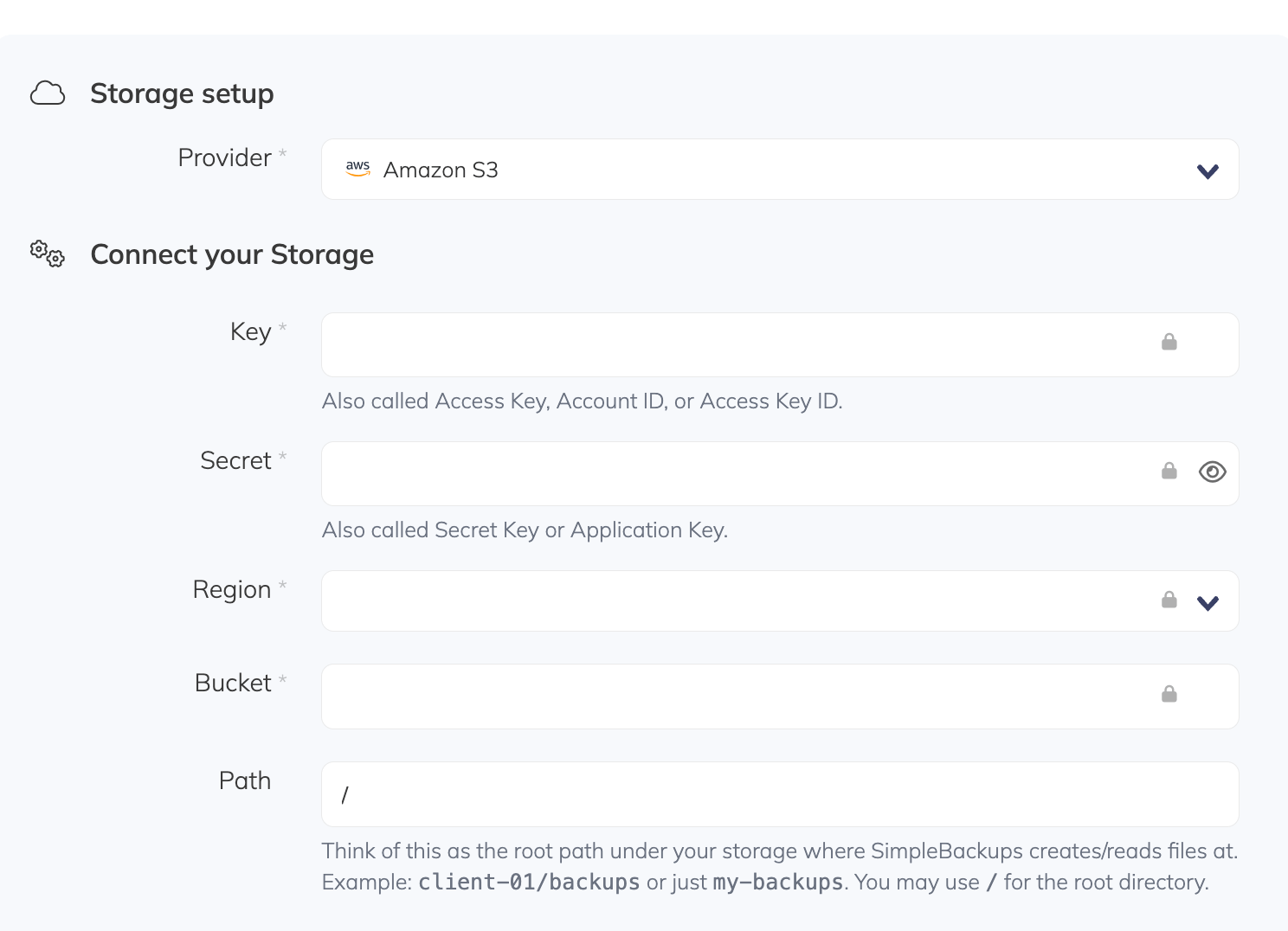Click the lock icon in the Secret field
Screen dimensions: 1288x931
click(x=1169, y=470)
